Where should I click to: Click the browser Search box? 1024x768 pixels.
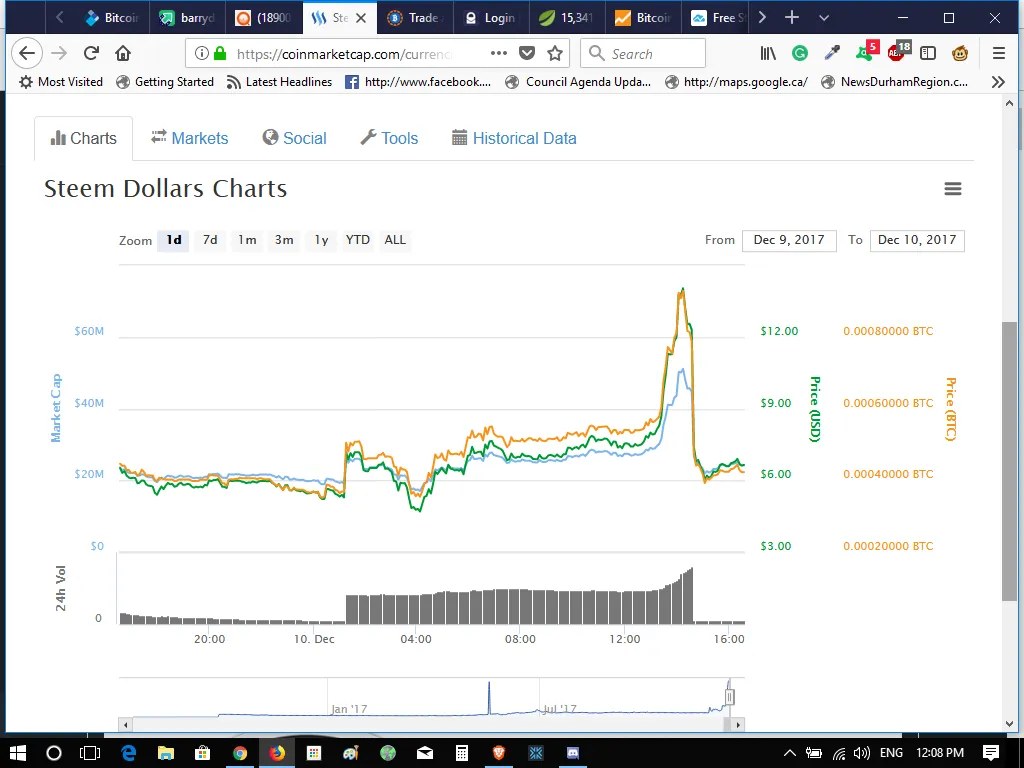point(643,54)
